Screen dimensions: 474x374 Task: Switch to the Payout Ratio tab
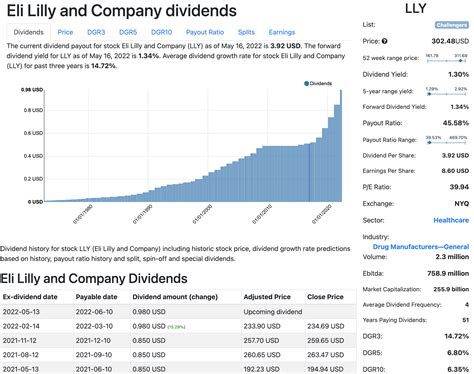click(x=205, y=32)
